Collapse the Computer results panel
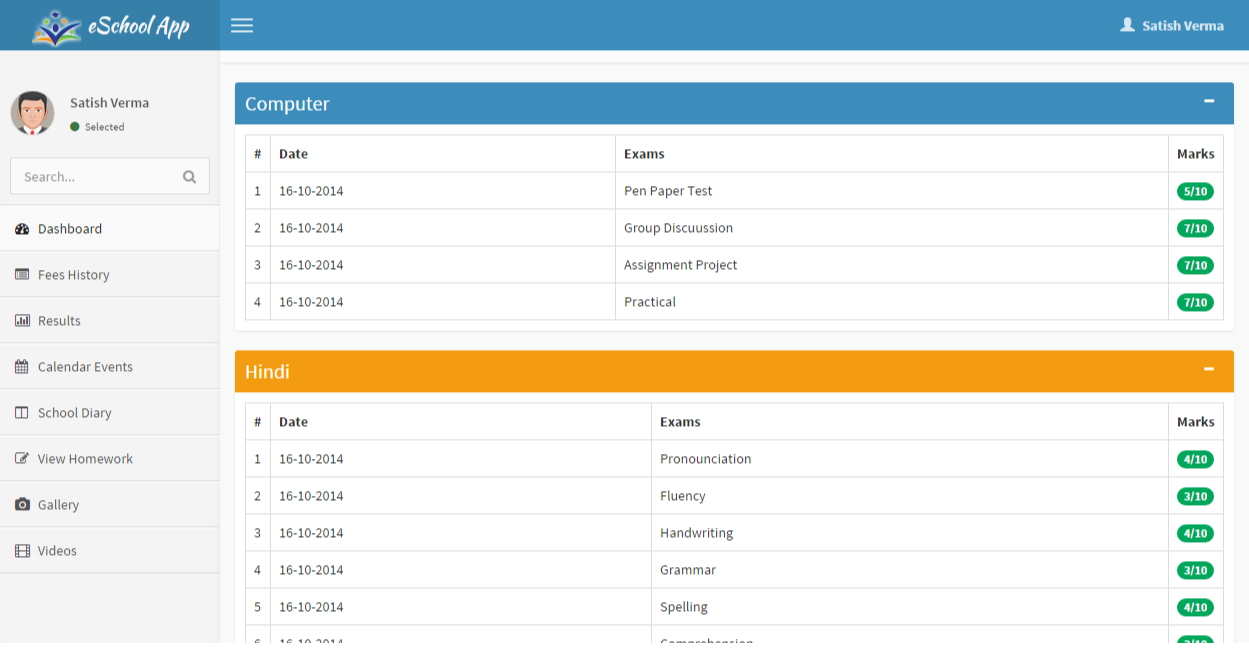Image resolution: width=1249 pixels, height=656 pixels. coord(1207,103)
